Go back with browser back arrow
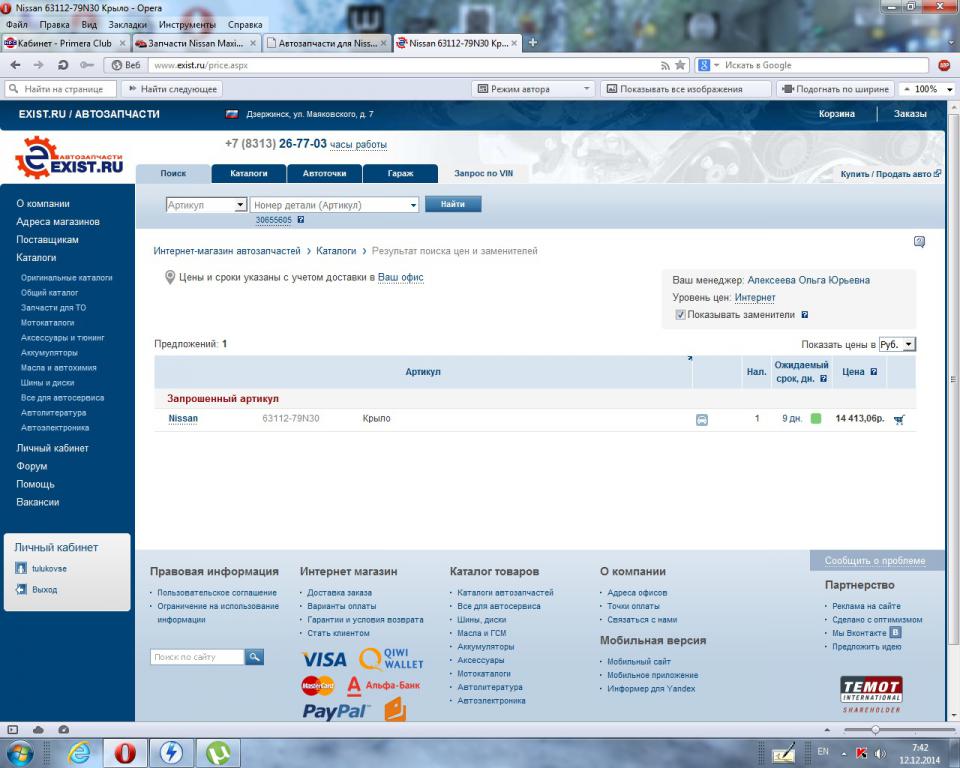The image size is (960, 768). pyautogui.click(x=15, y=65)
